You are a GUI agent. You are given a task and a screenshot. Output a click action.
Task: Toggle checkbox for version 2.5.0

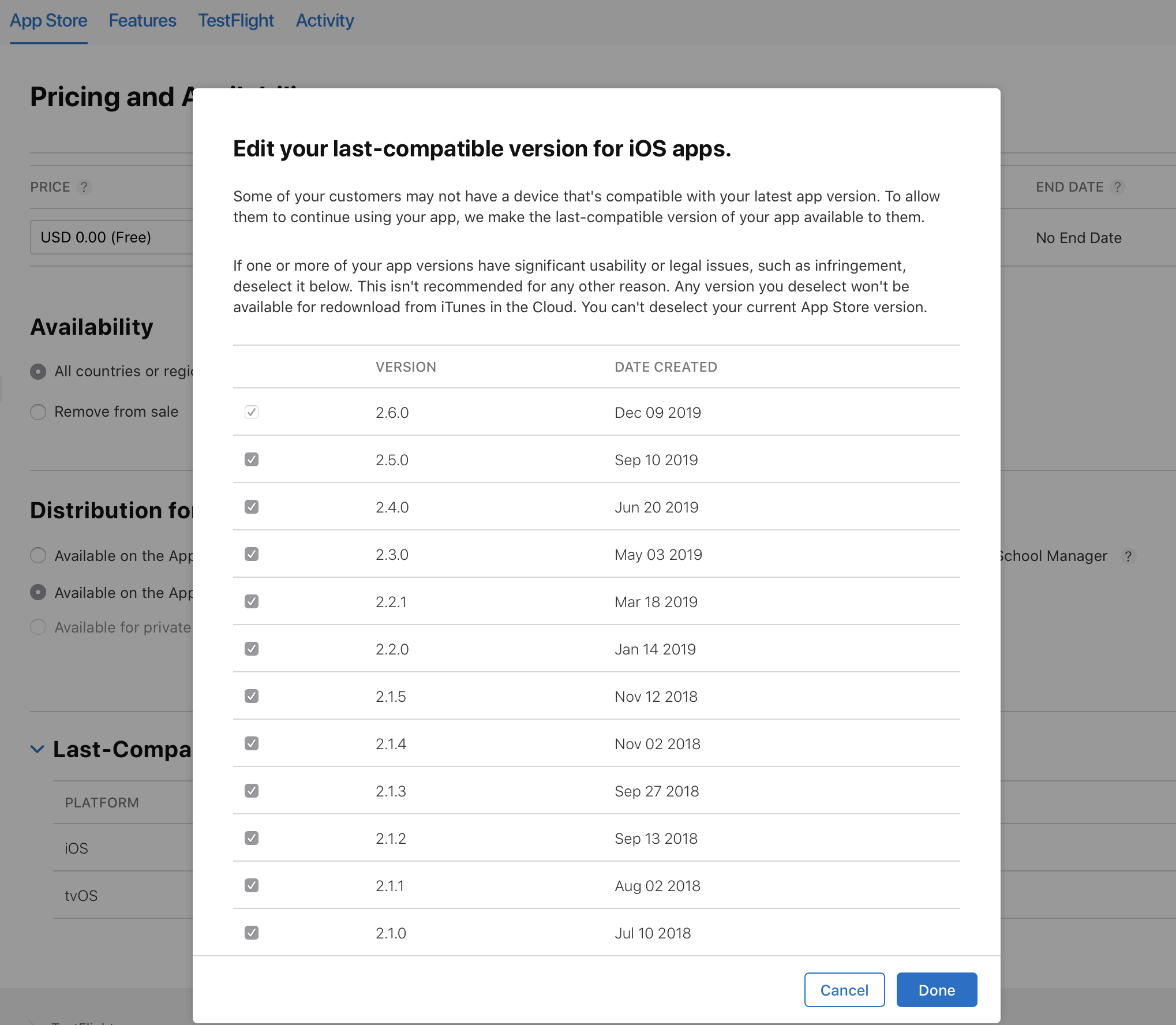point(252,460)
